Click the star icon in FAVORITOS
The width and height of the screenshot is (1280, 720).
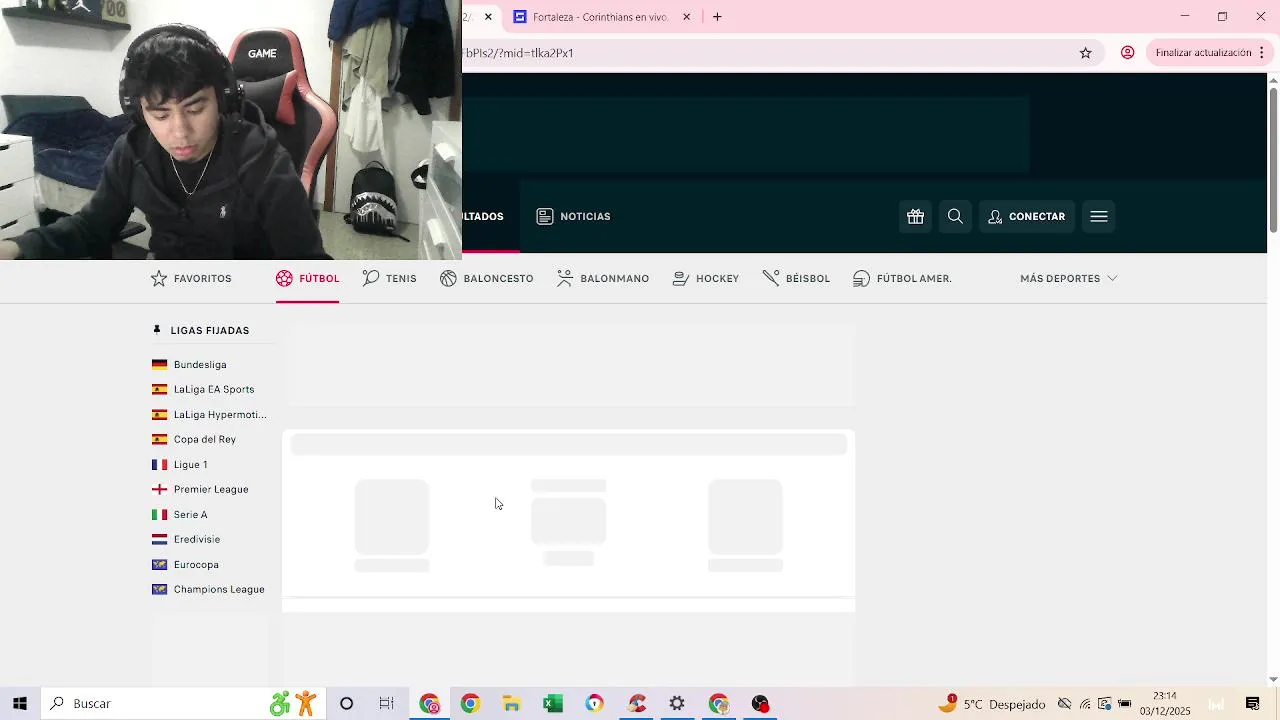point(158,278)
